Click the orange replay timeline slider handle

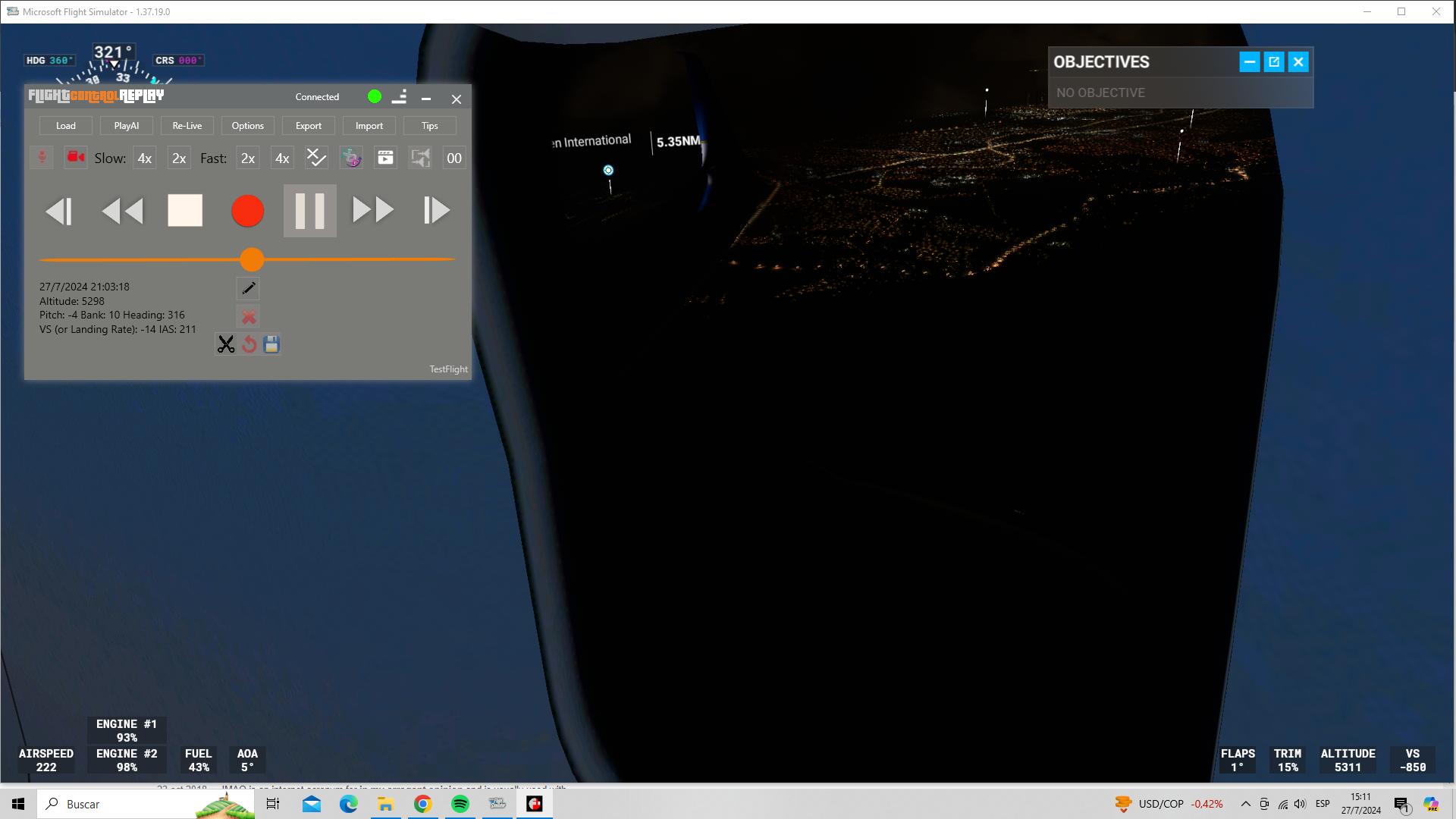252,259
